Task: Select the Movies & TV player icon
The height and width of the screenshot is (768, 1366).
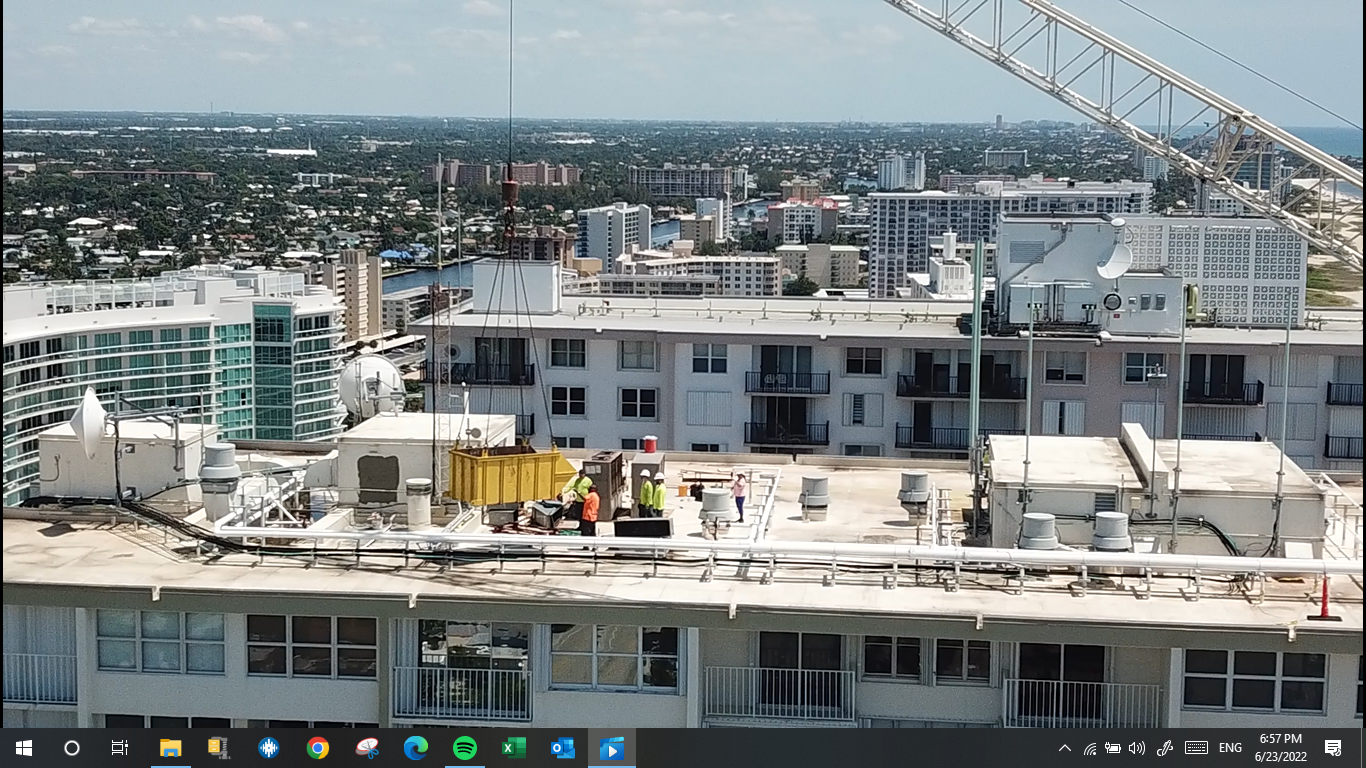Action: point(612,748)
